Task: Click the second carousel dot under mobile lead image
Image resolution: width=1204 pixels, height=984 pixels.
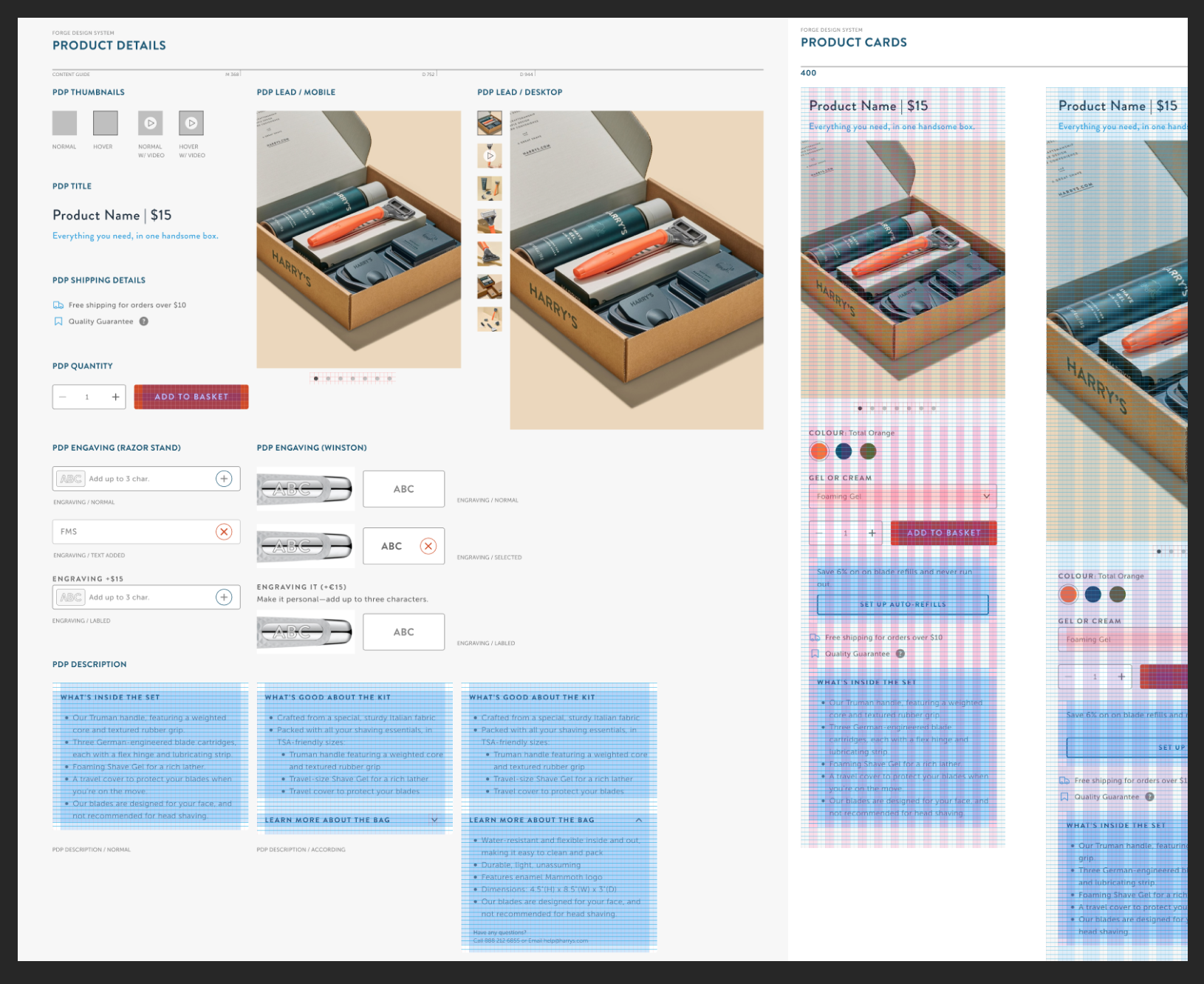Action: tap(329, 378)
